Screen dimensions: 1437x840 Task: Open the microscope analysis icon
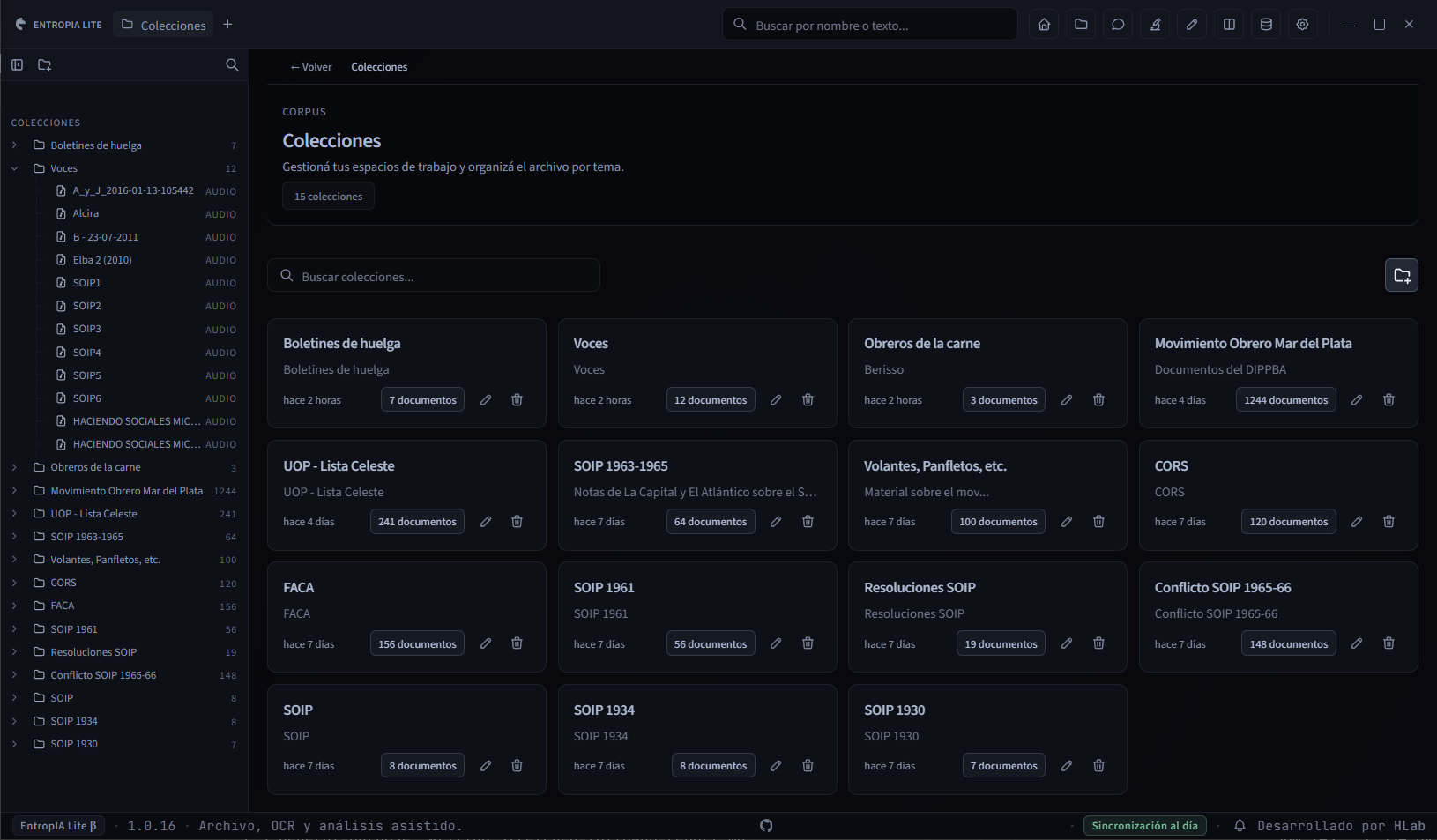tap(1155, 25)
